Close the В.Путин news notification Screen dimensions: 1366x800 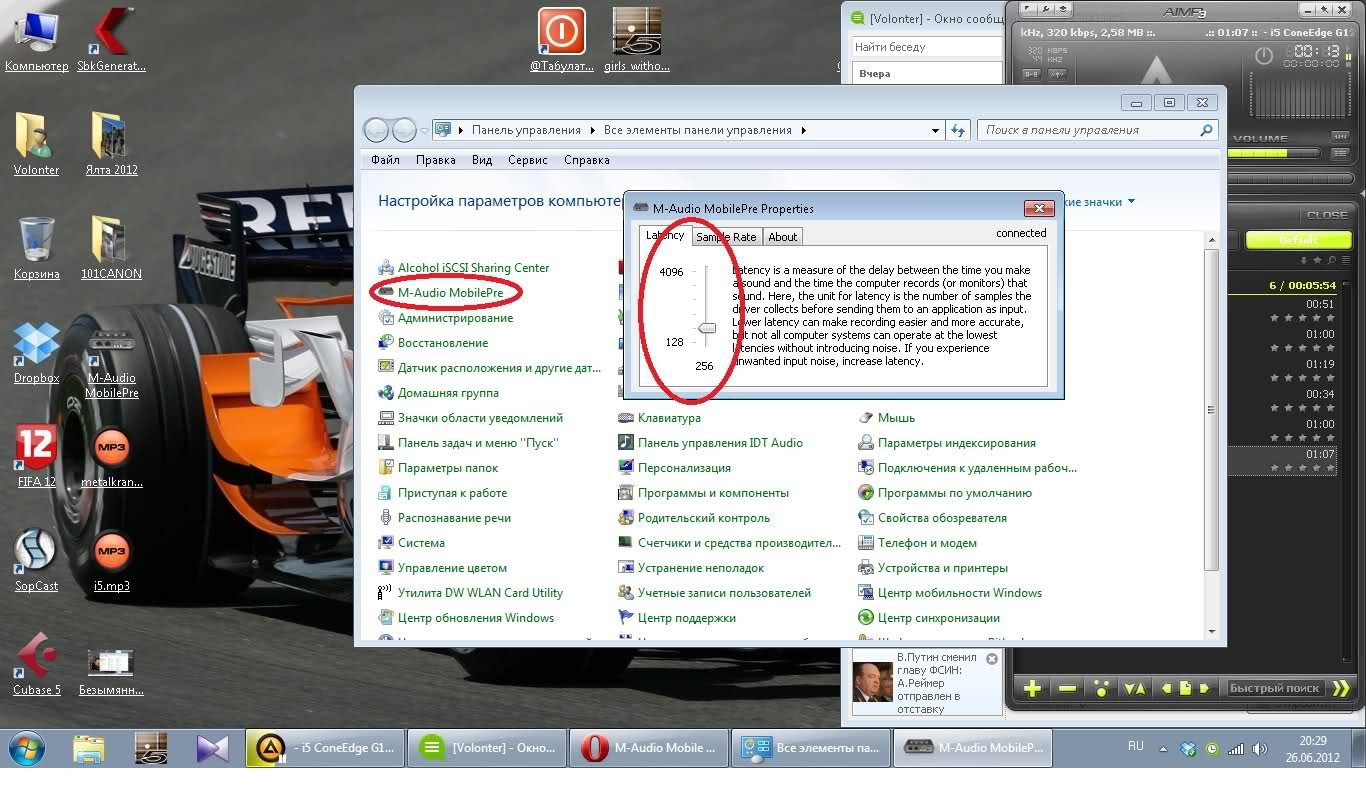992,659
